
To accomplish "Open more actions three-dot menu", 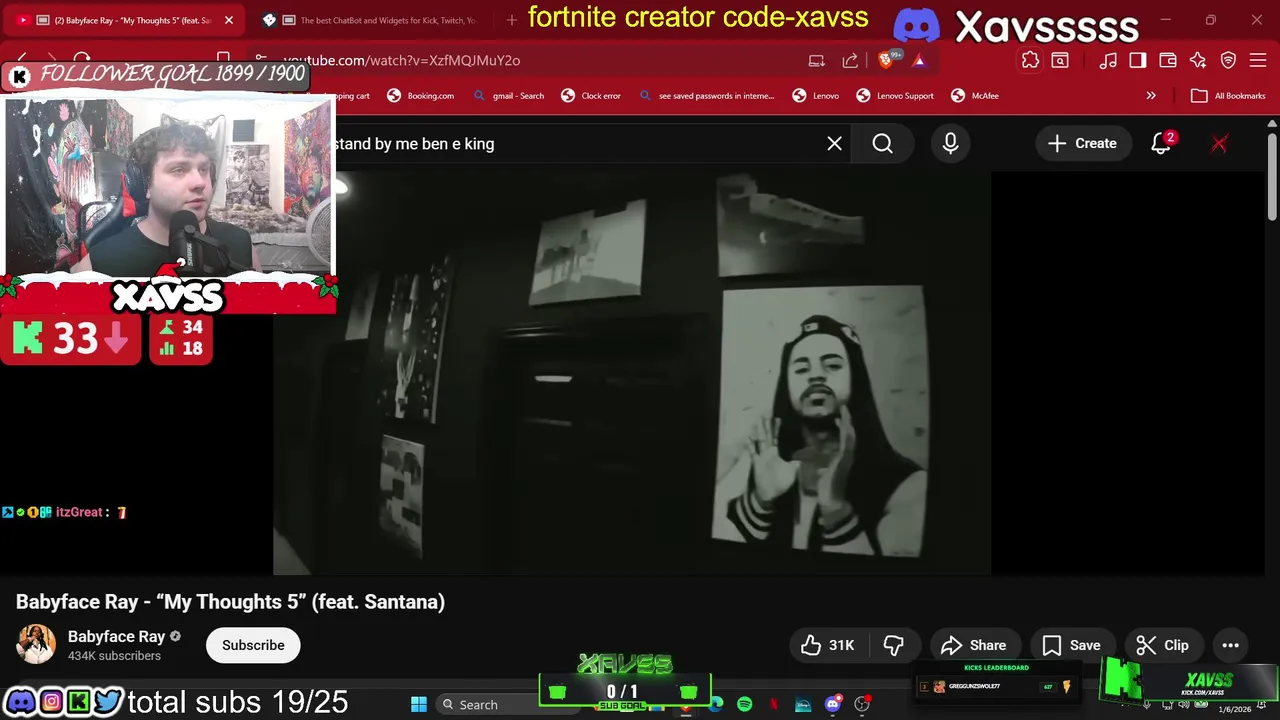I will (x=1230, y=645).
